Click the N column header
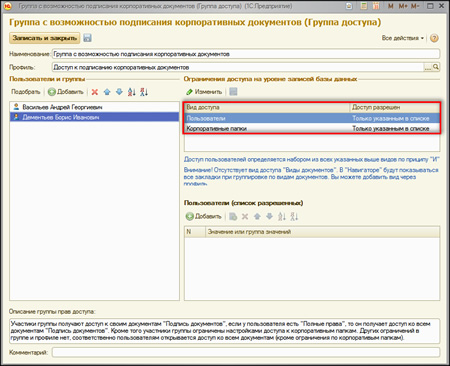Viewport: 450px width, 366px height. 195,232
